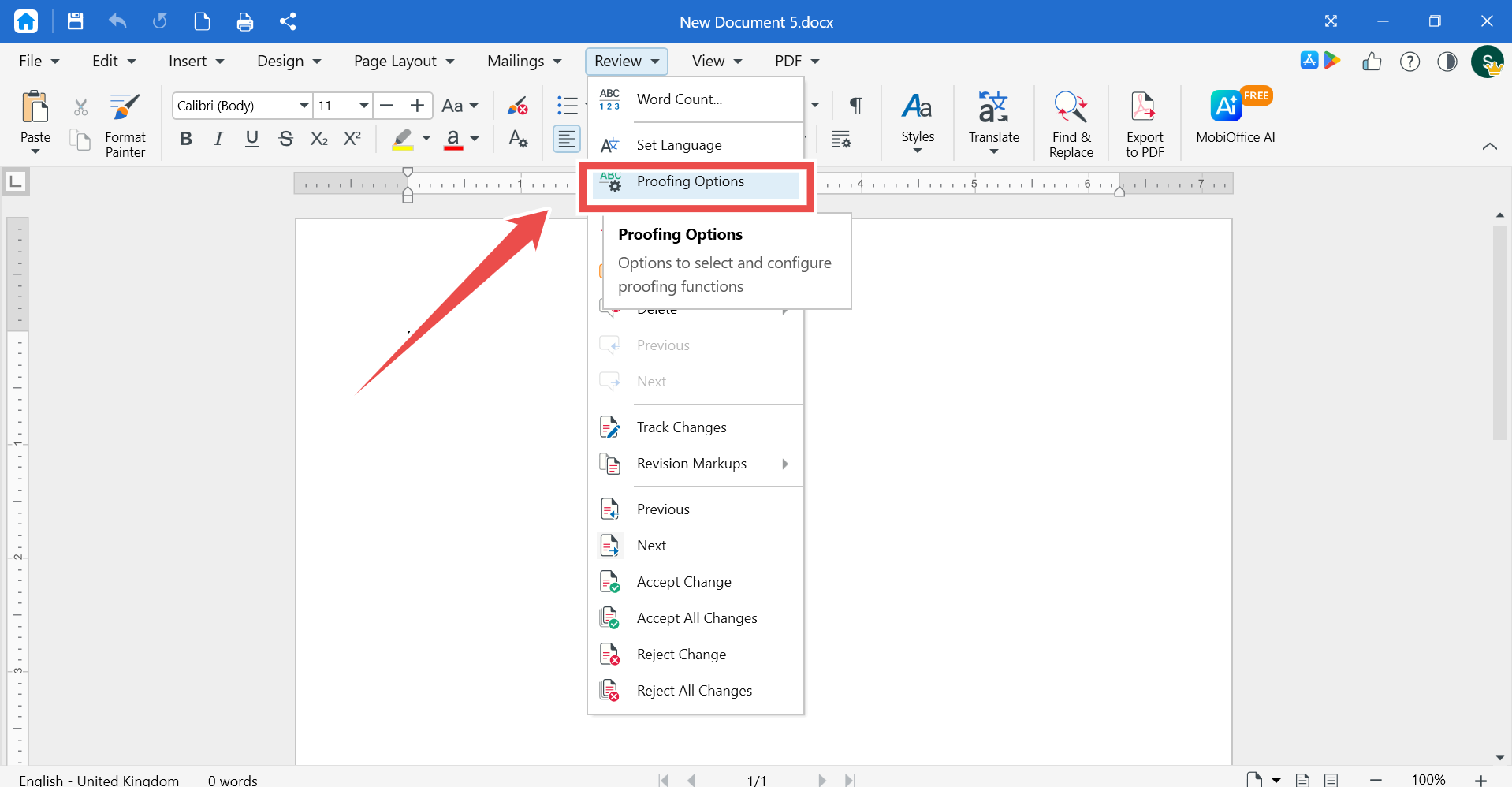
Task: Undo the last action
Action: pos(117,21)
